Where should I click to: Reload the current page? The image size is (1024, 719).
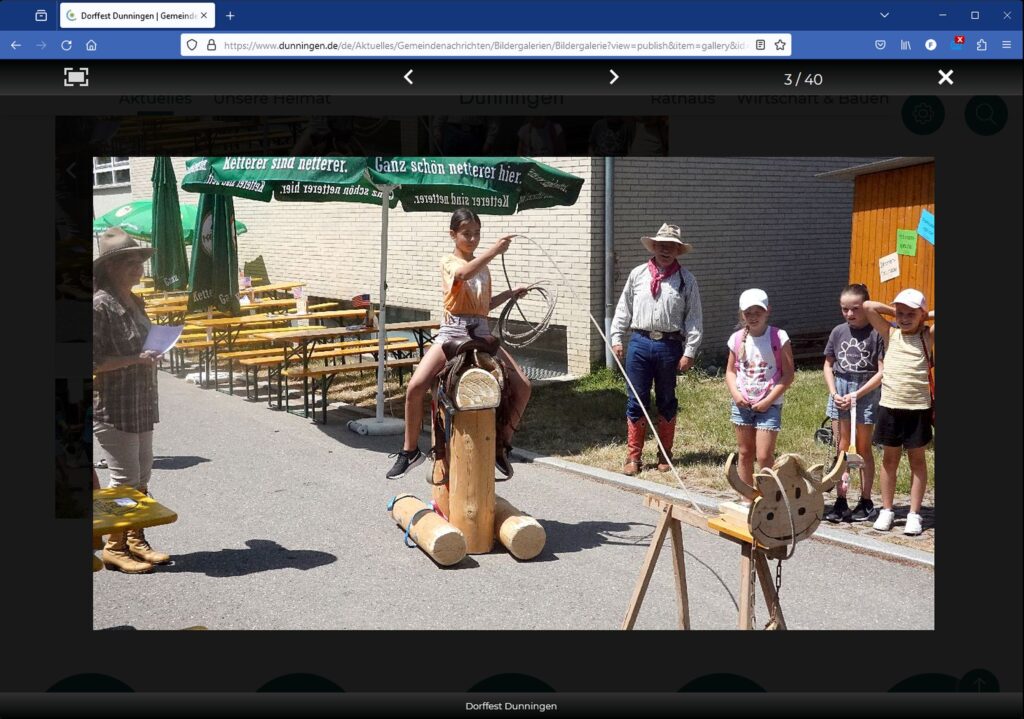click(x=66, y=45)
